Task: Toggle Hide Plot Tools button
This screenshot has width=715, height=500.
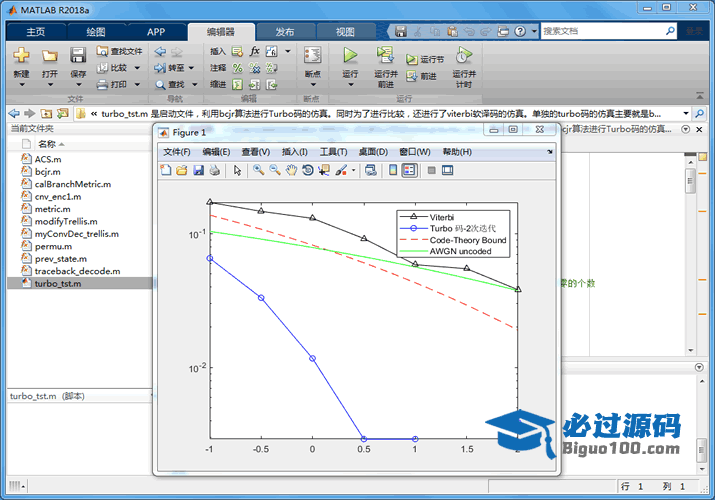Action: (431, 170)
